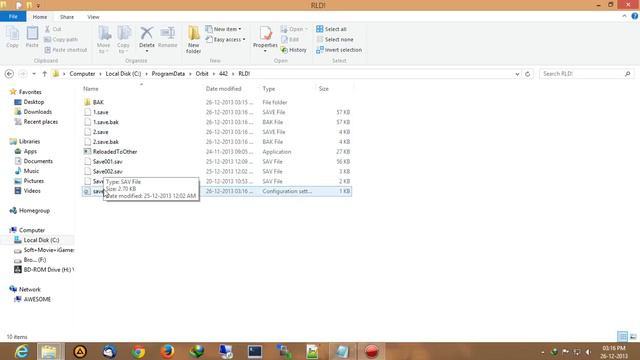Click Invert selection in ribbon
Viewport: 640px width, 360px height.
pos(339,50)
